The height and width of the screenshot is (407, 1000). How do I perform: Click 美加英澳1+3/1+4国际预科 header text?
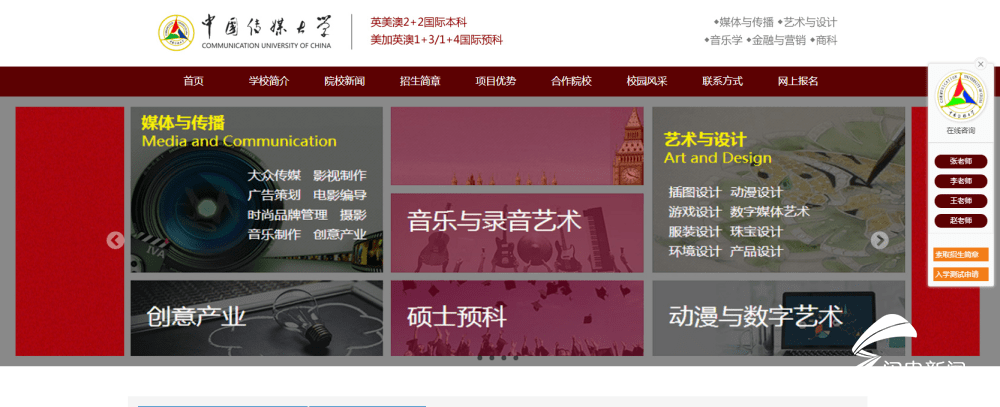[x=436, y=40]
